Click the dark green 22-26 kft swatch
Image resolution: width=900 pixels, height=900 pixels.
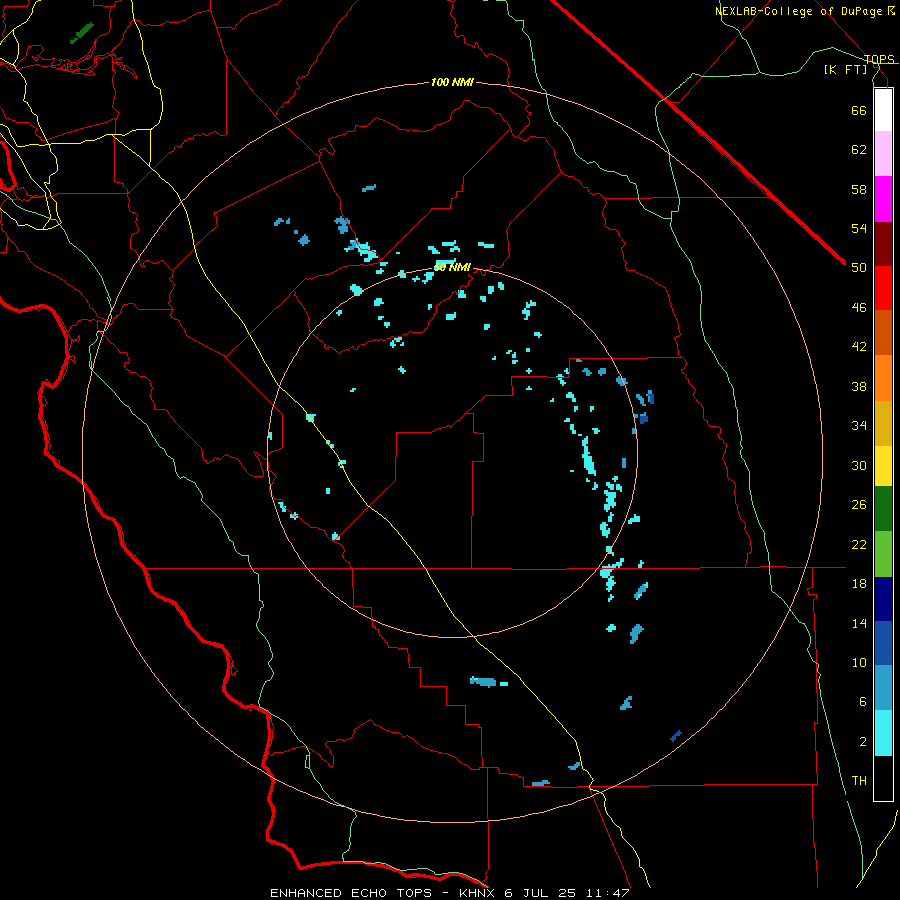point(883,509)
